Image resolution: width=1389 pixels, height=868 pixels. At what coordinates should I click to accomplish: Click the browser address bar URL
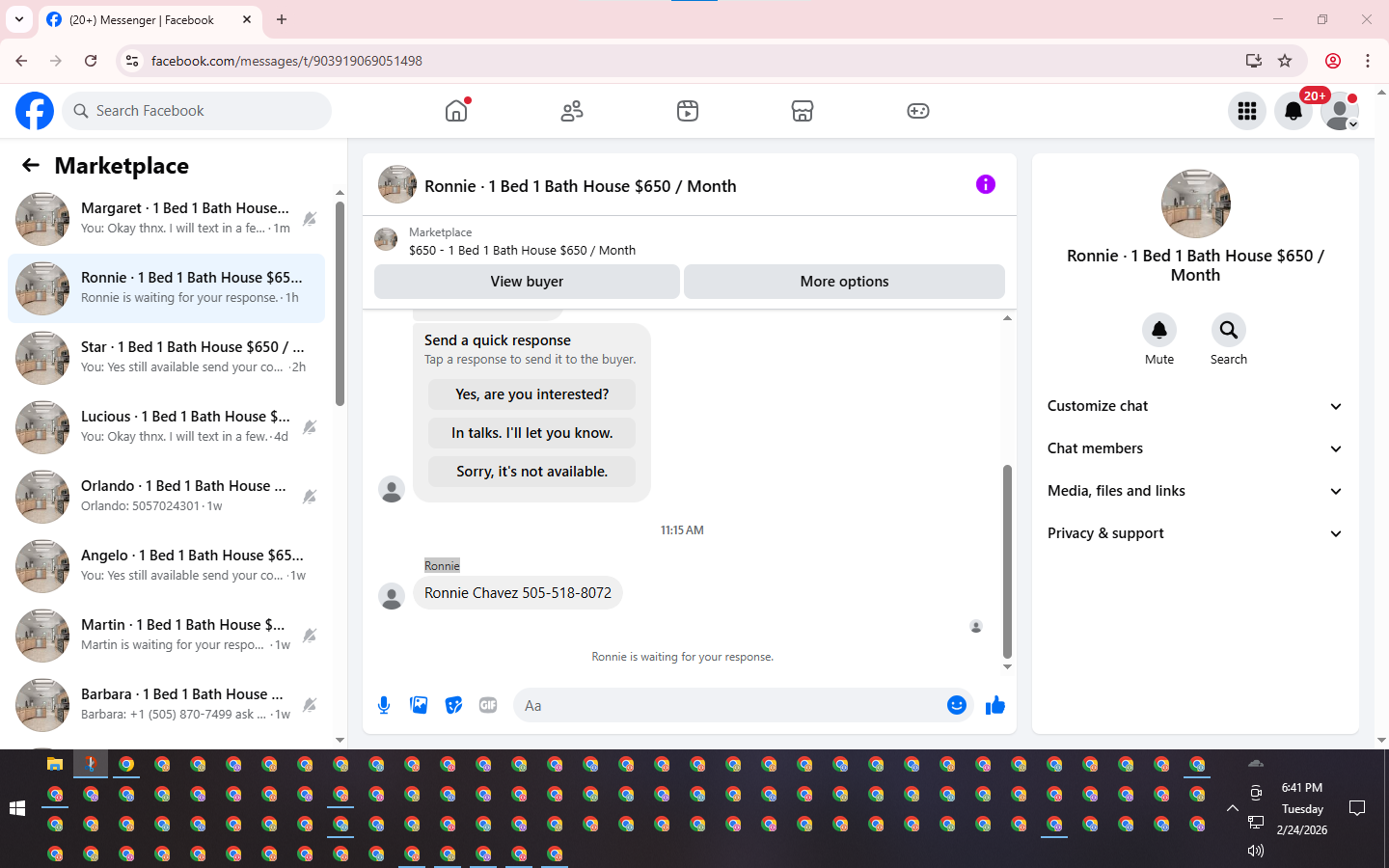[x=286, y=61]
